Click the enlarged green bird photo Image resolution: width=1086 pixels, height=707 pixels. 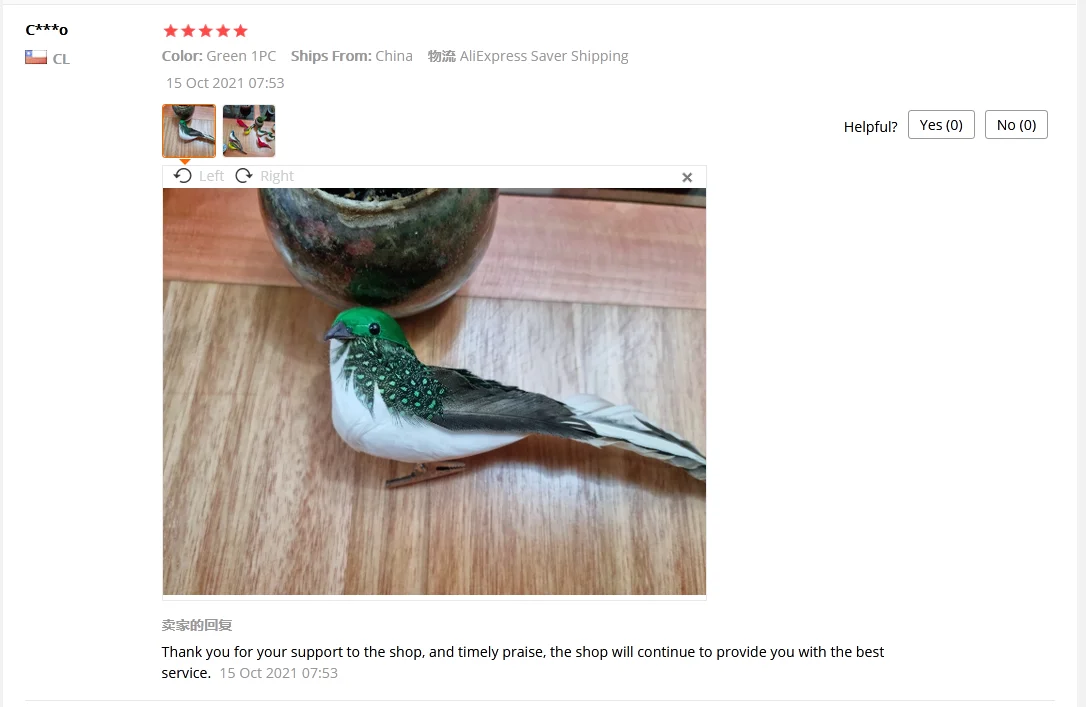tap(434, 391)
